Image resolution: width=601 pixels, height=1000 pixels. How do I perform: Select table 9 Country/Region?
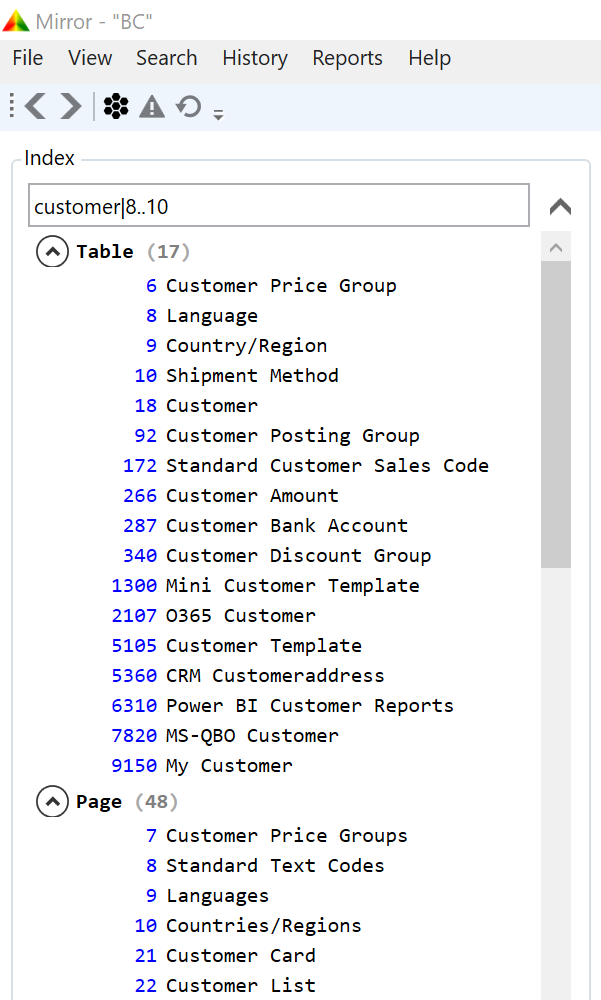pos(236,346)
